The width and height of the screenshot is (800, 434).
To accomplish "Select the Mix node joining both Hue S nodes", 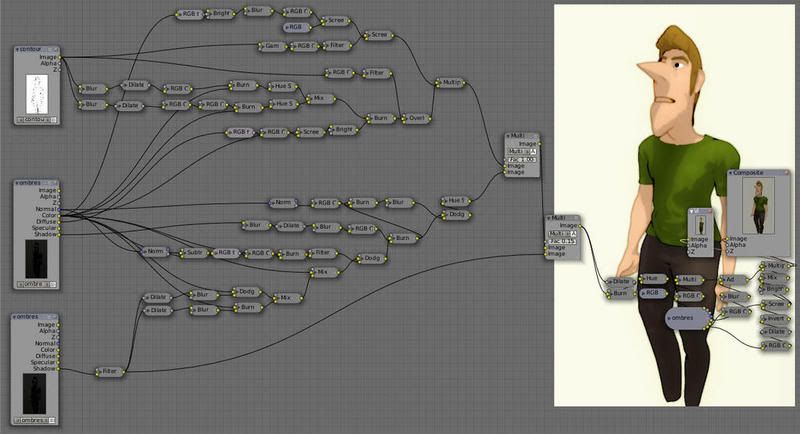I will click(x=320, y=98).
